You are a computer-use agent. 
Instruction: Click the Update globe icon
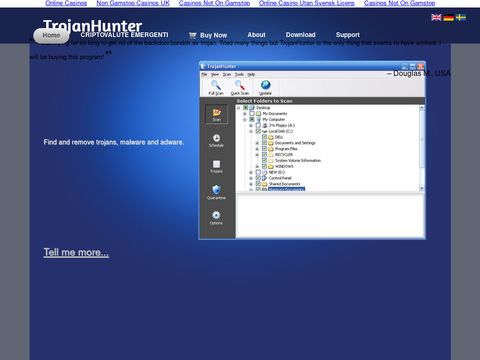point(265,85)
